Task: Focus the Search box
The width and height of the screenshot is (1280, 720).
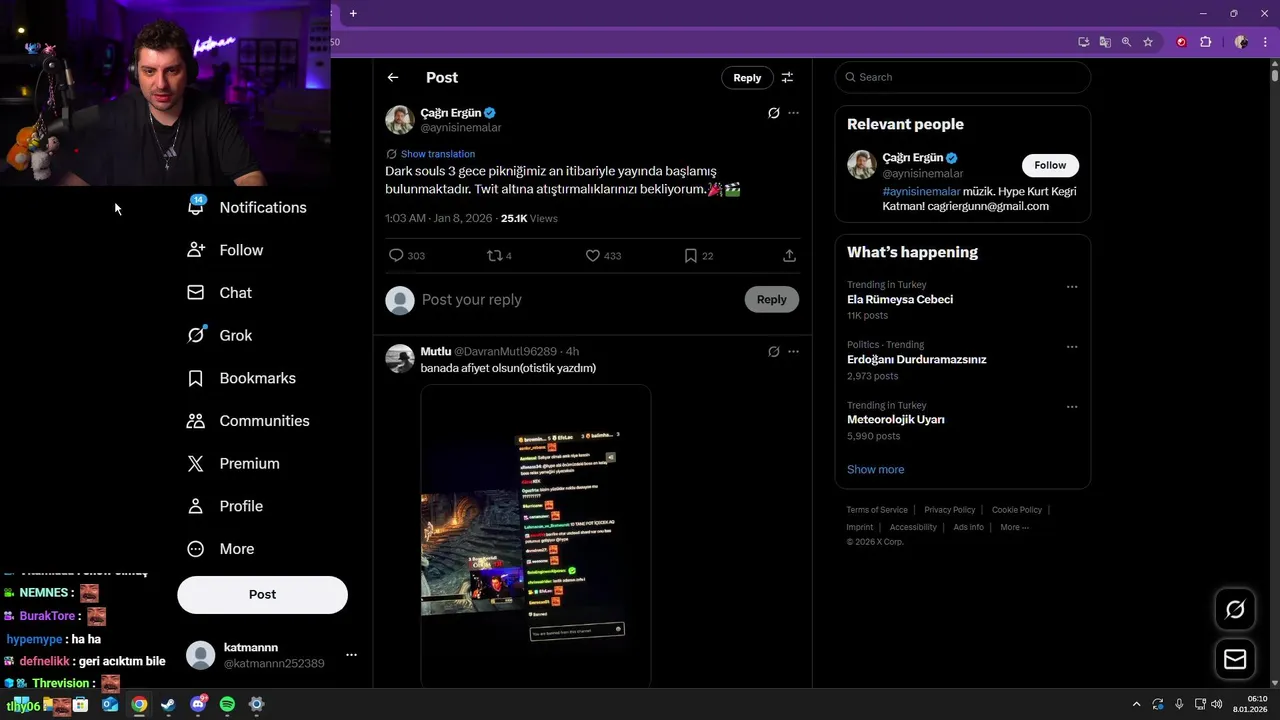Action: [962, 77]
